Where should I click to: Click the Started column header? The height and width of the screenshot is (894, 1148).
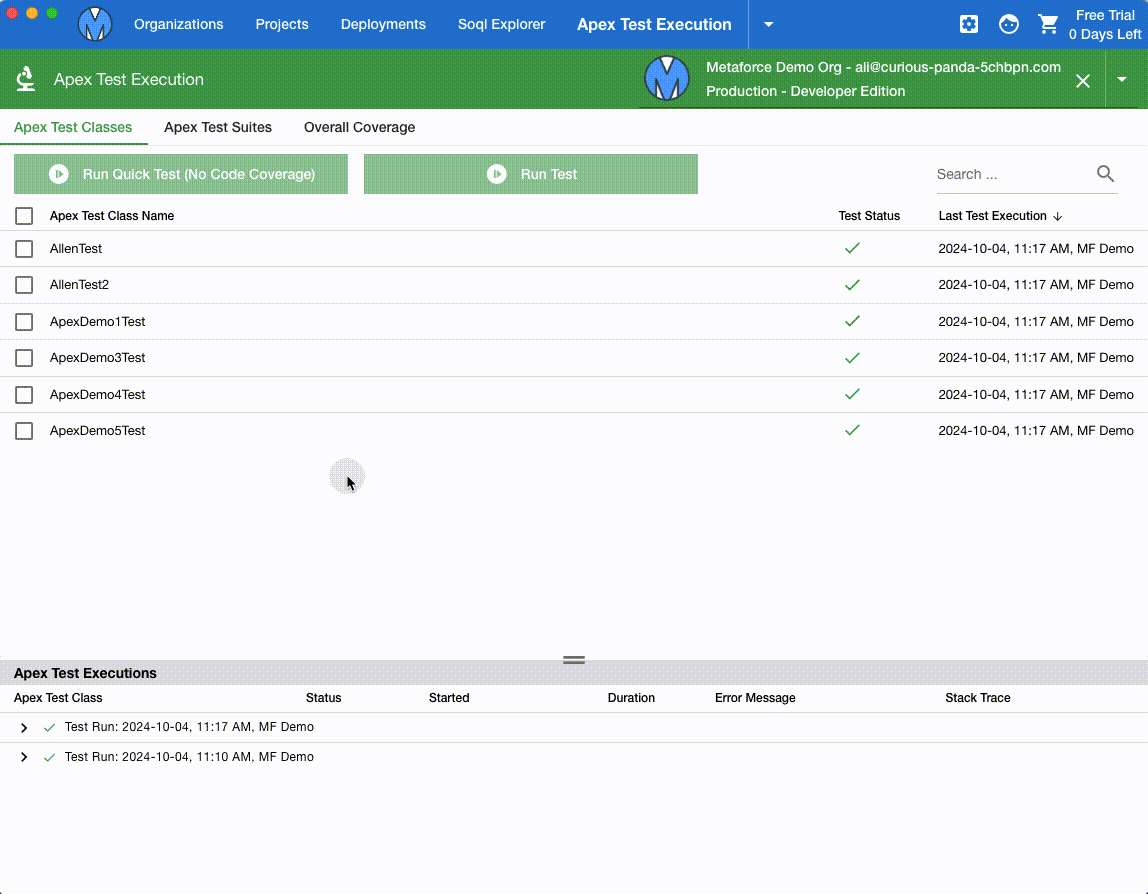[449, 698]
